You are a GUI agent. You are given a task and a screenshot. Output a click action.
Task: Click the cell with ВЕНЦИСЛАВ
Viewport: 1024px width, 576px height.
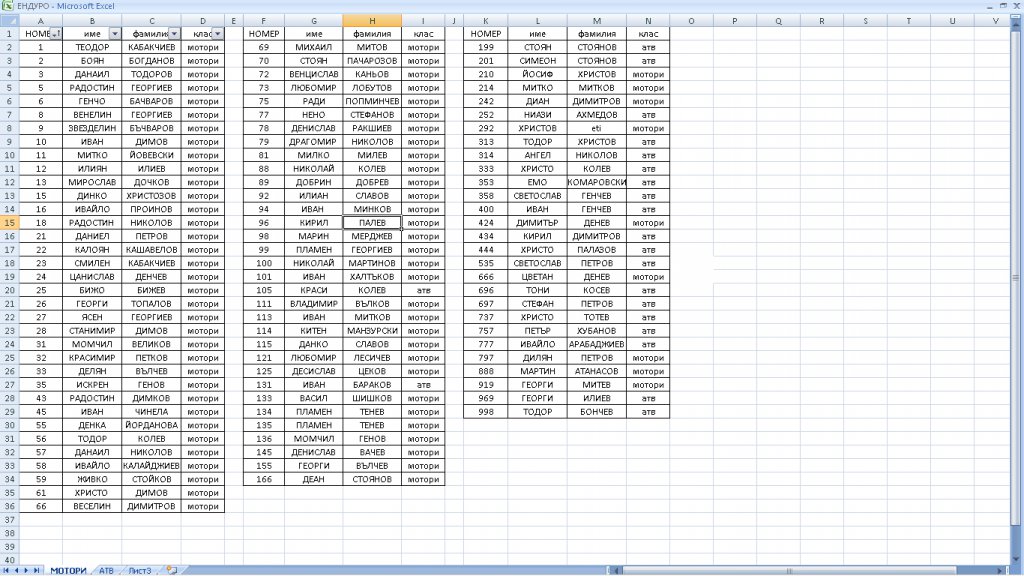(313, 74)
